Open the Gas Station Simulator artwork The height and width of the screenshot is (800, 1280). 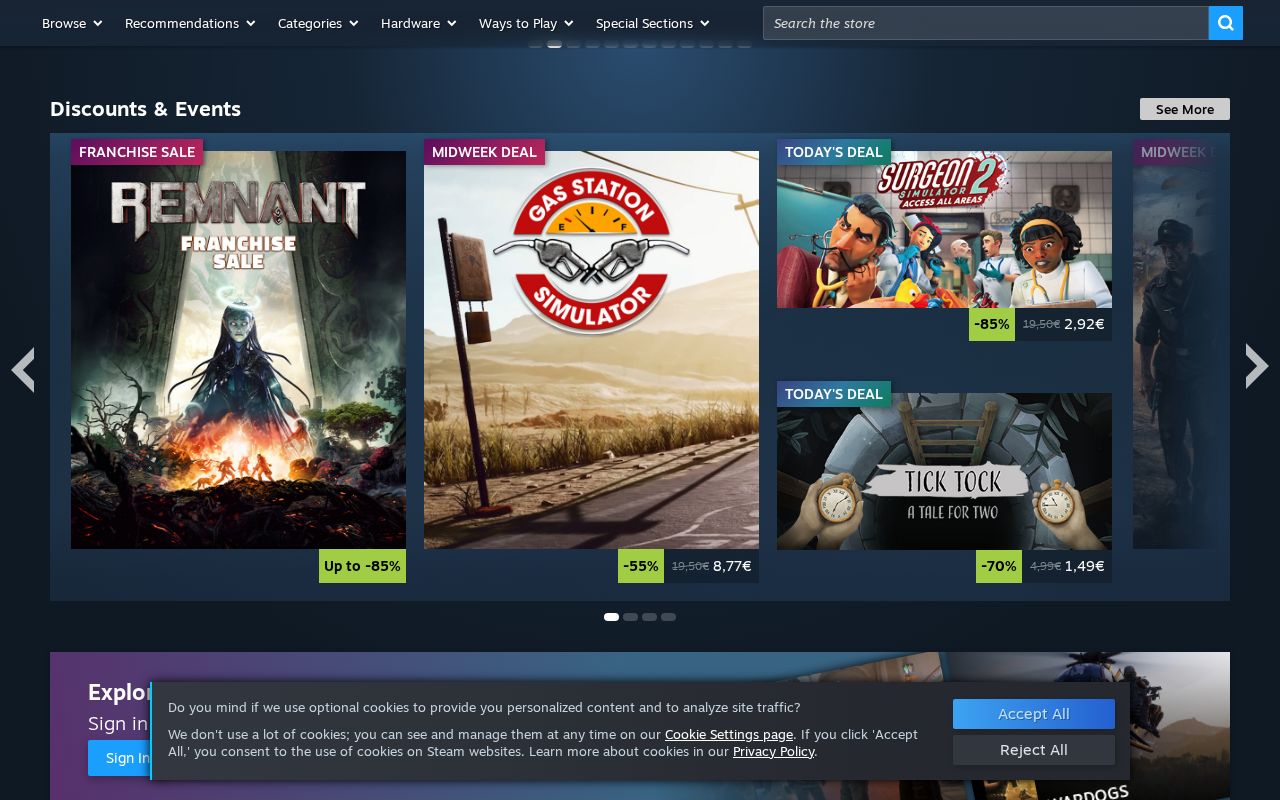[591, 350]
